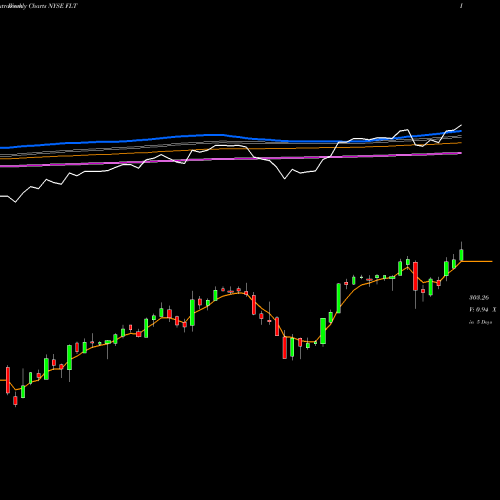Click the 'Charts NYSE FLT' chart title
Image resolution: width=500 pixels, height=500 pixels.
[53, 6]
